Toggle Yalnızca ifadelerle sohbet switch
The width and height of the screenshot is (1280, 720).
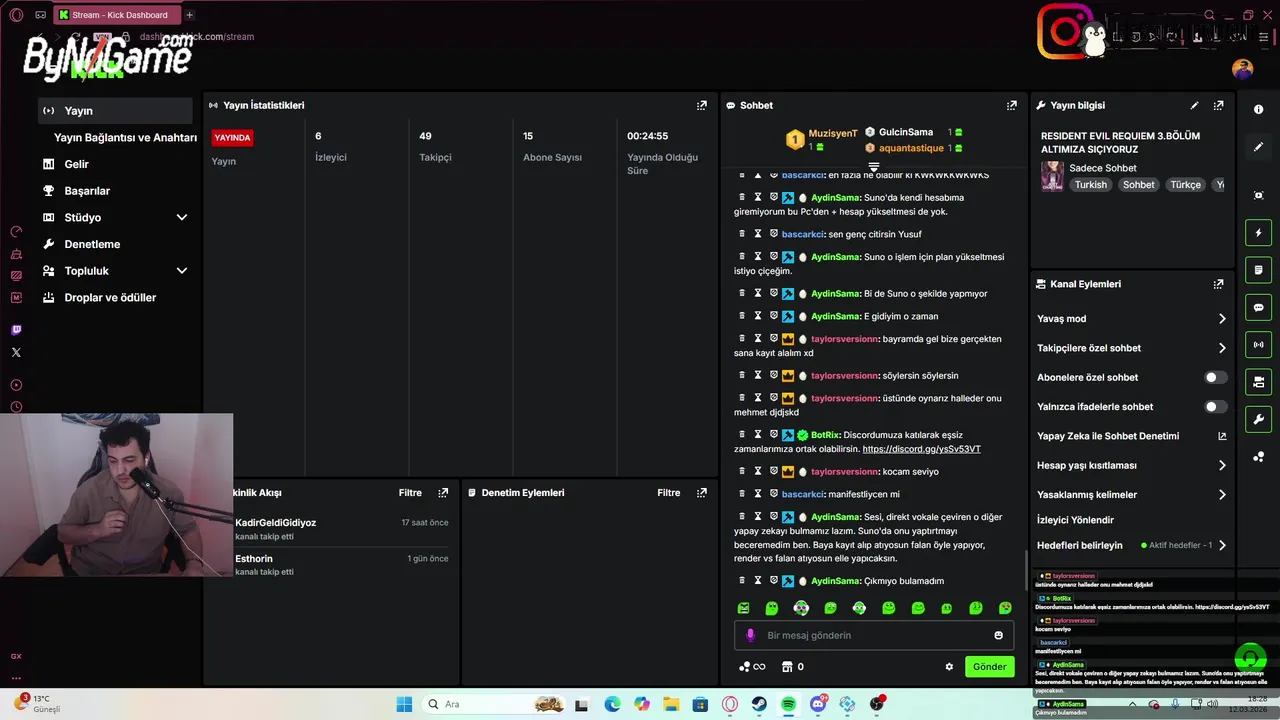pos(1215,407)
